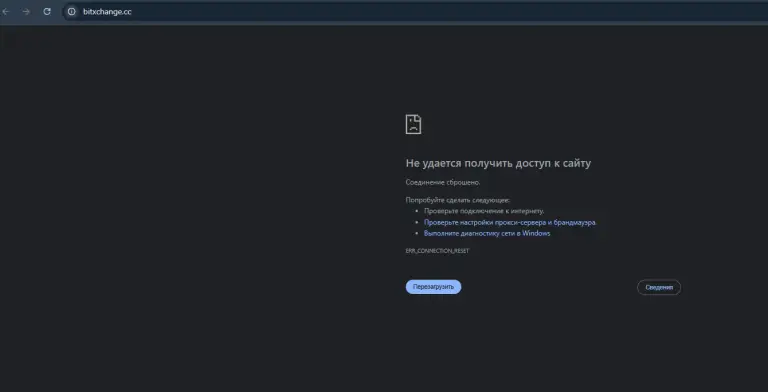View site information icon next to bitxchange.cc
The width and height of the screenshot is (768, 392).
coord(72,11)
